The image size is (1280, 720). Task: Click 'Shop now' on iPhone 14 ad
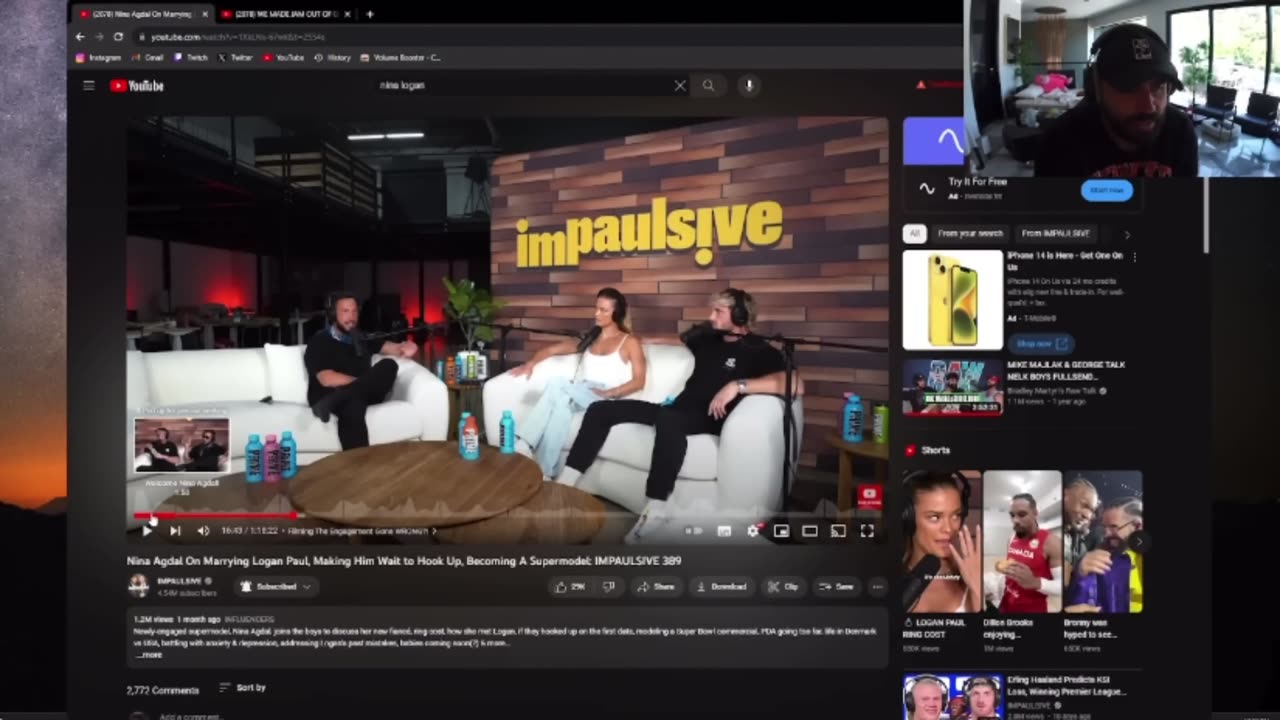(x=1039, y=344)
